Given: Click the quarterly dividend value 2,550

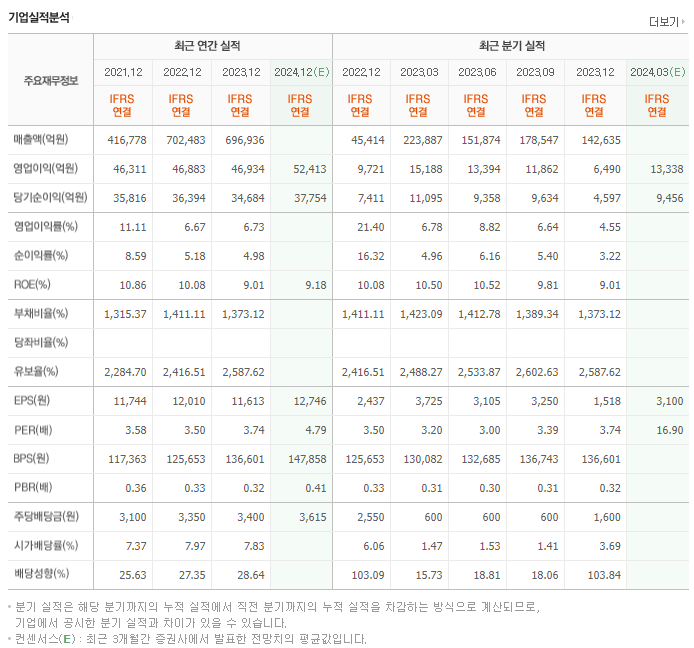Looking at the screenshot, I should coord(371,517).
